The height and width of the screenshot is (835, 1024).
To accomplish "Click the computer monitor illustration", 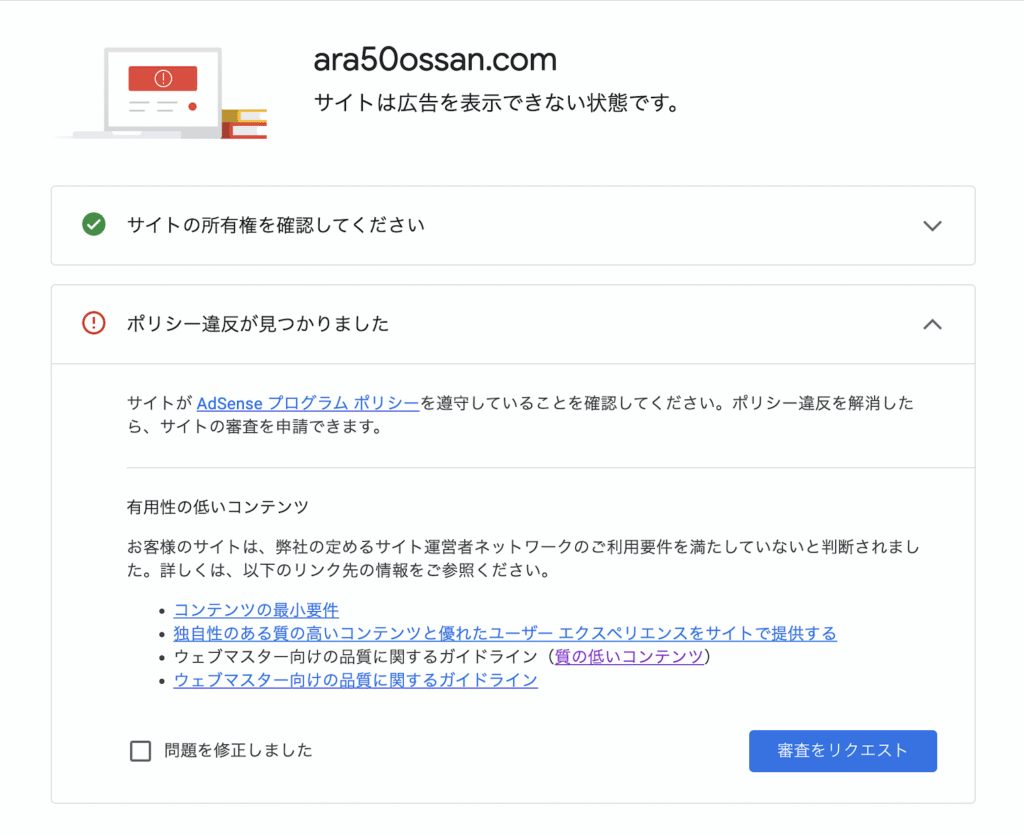I will pyautogui.click(x=160, y=92).
